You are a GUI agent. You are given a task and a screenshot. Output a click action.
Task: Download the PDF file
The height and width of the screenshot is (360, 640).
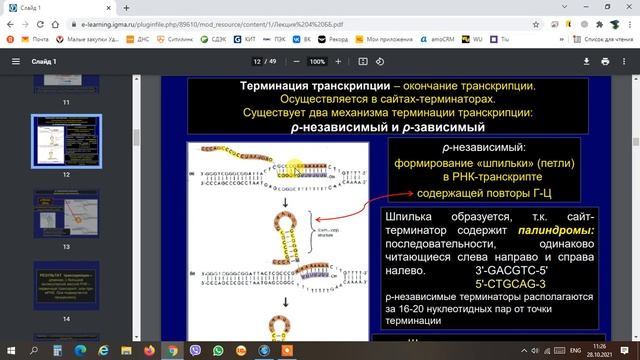click(x=587, y=62)
